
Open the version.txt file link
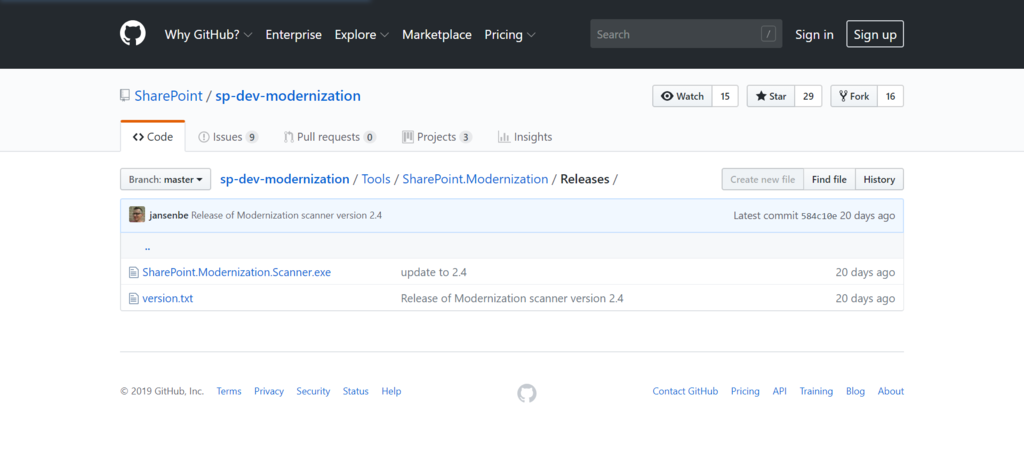[167, 298]
